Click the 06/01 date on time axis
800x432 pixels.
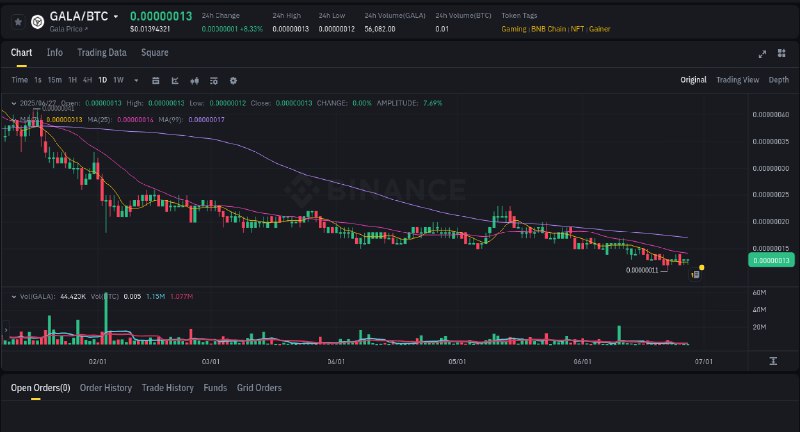tap(582, 361)
